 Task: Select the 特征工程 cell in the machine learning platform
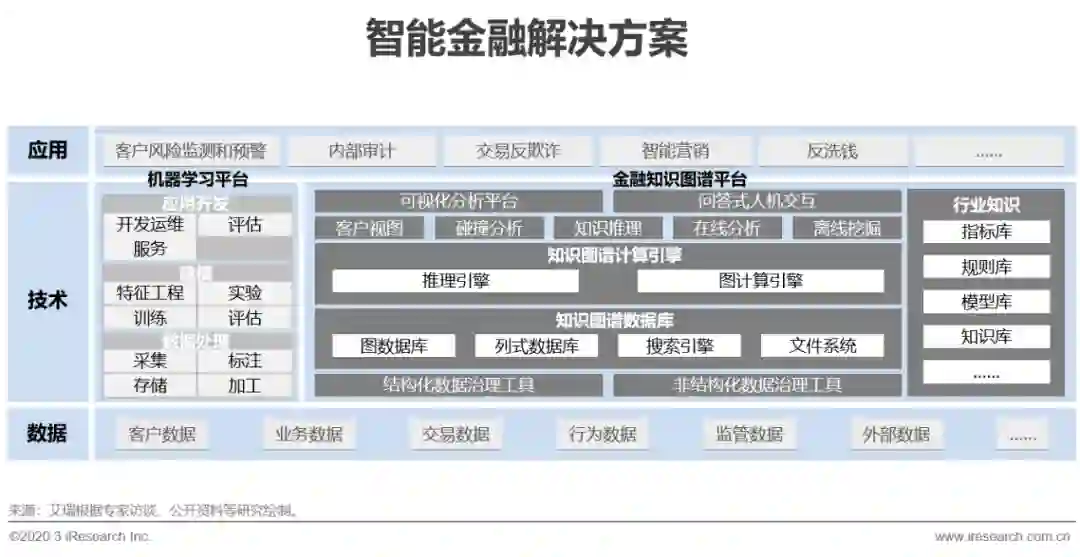(150, 293)
